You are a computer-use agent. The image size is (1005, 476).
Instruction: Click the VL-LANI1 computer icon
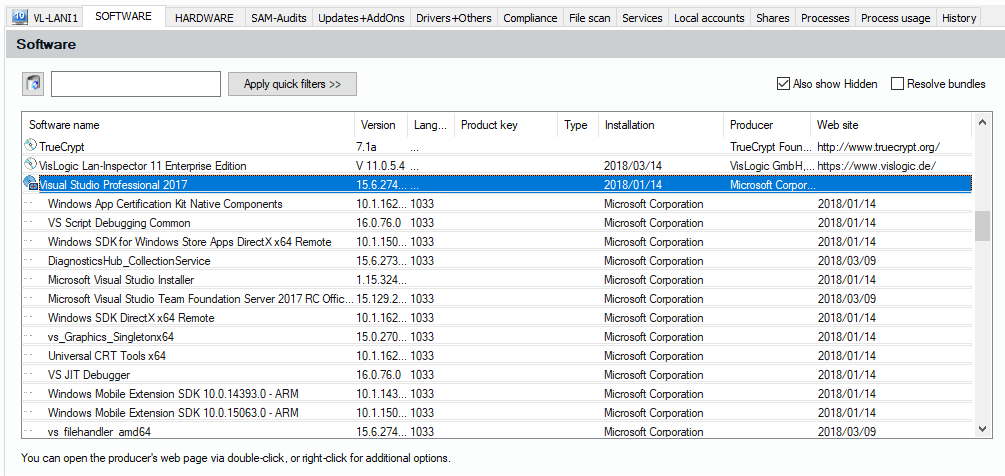19,17
